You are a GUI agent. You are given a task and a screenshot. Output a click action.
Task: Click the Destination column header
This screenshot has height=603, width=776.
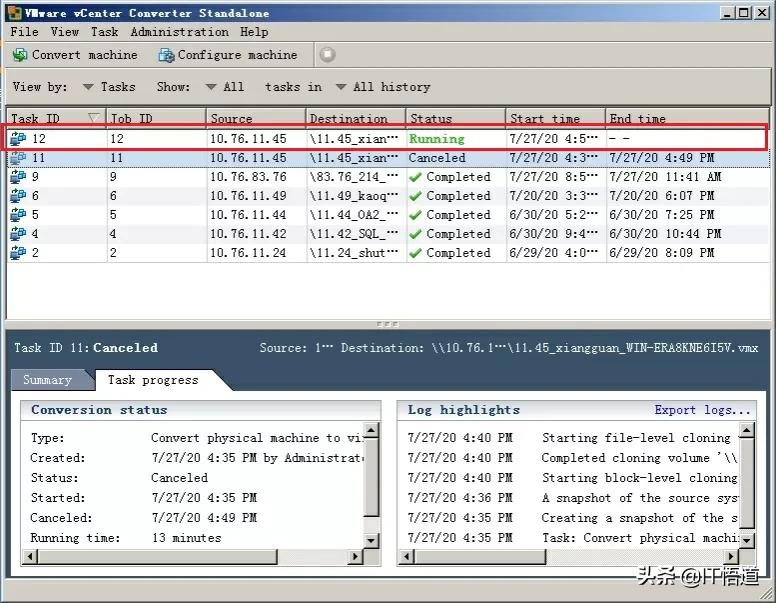pos(356,118)
